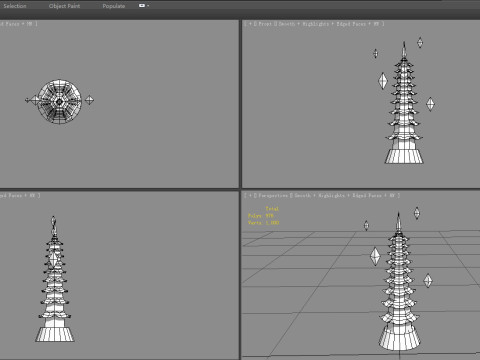Switch to the Object Paint tab

click(x=64, y=6)
